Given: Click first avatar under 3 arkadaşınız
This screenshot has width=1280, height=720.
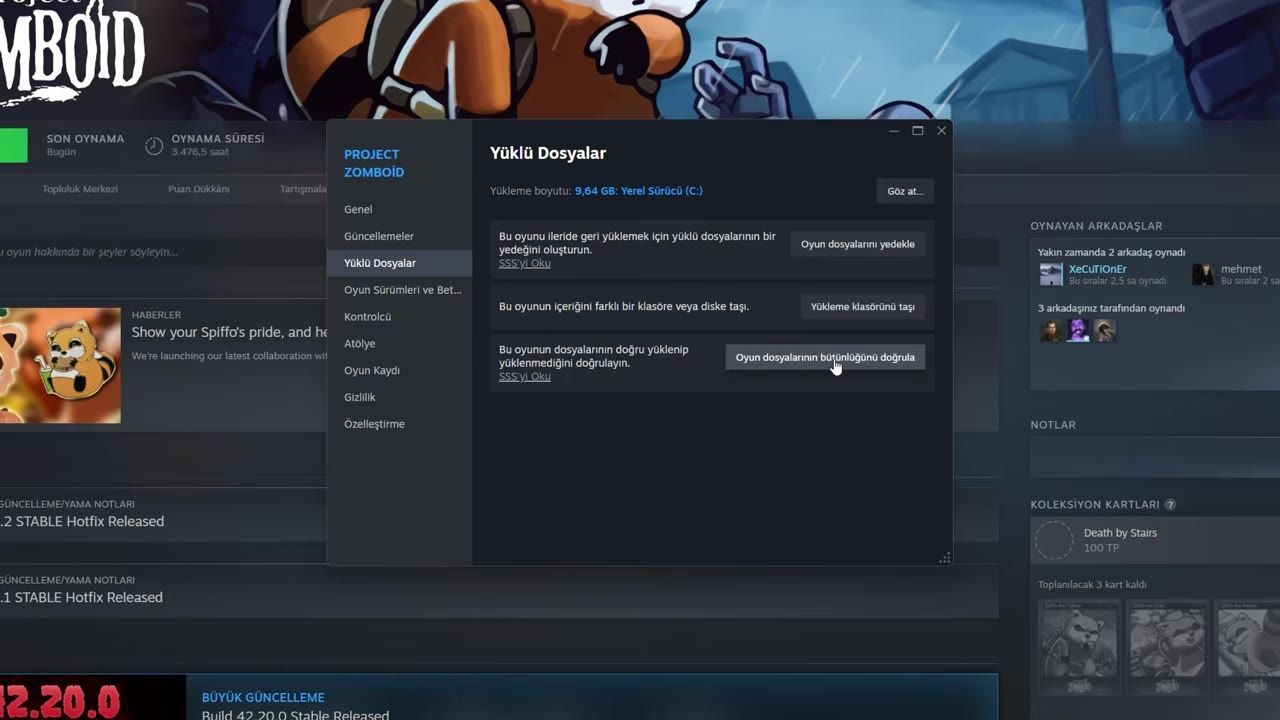Looking at the screenshot, I should click(x=1051, y=330).
